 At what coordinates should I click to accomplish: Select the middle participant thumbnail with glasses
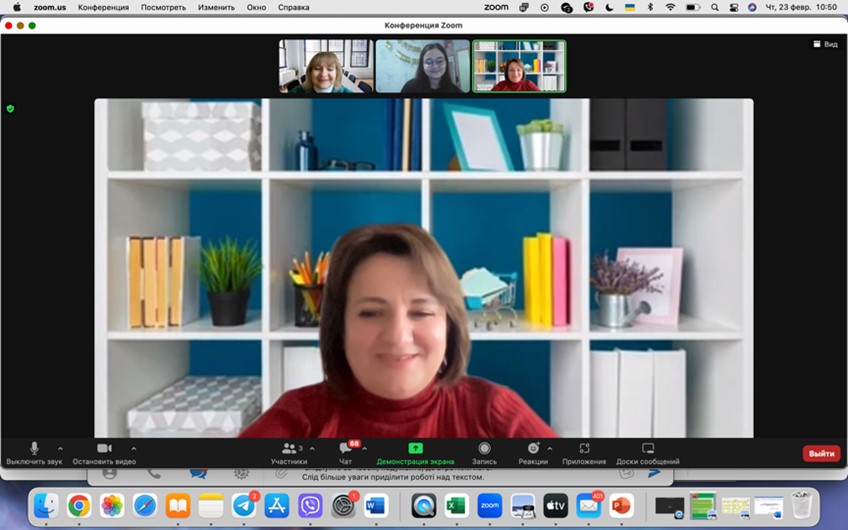coord(422,66)
